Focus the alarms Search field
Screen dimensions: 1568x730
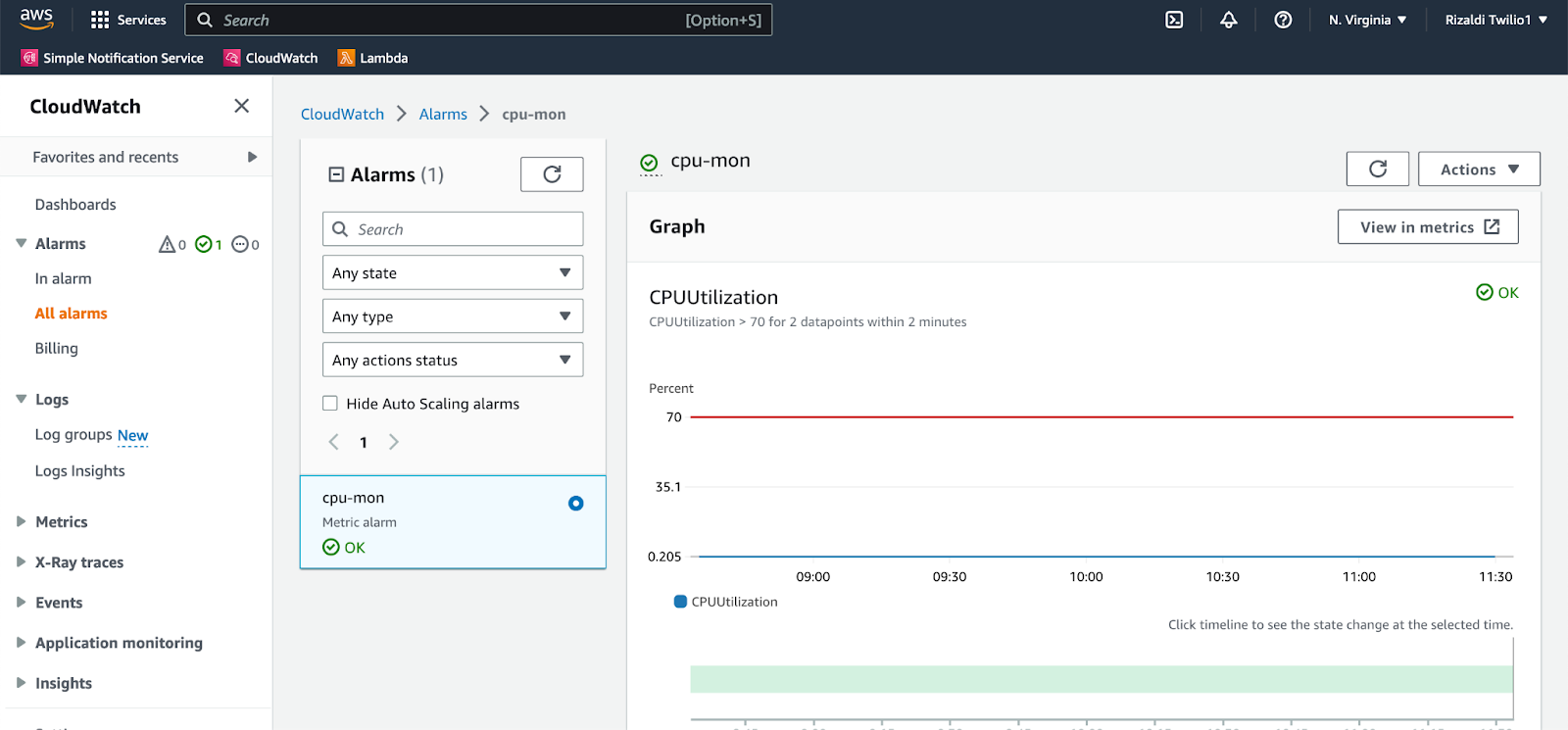coord(453,228)
